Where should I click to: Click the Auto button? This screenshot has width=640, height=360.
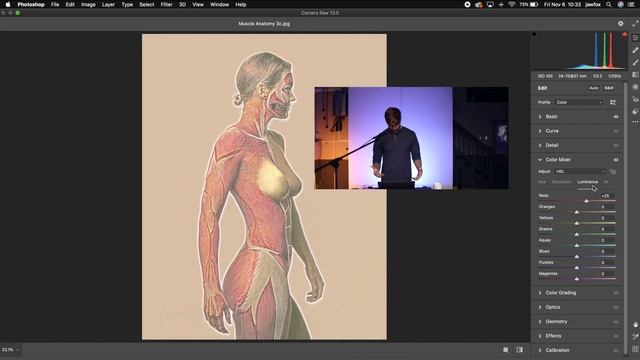tap(594, 88)
